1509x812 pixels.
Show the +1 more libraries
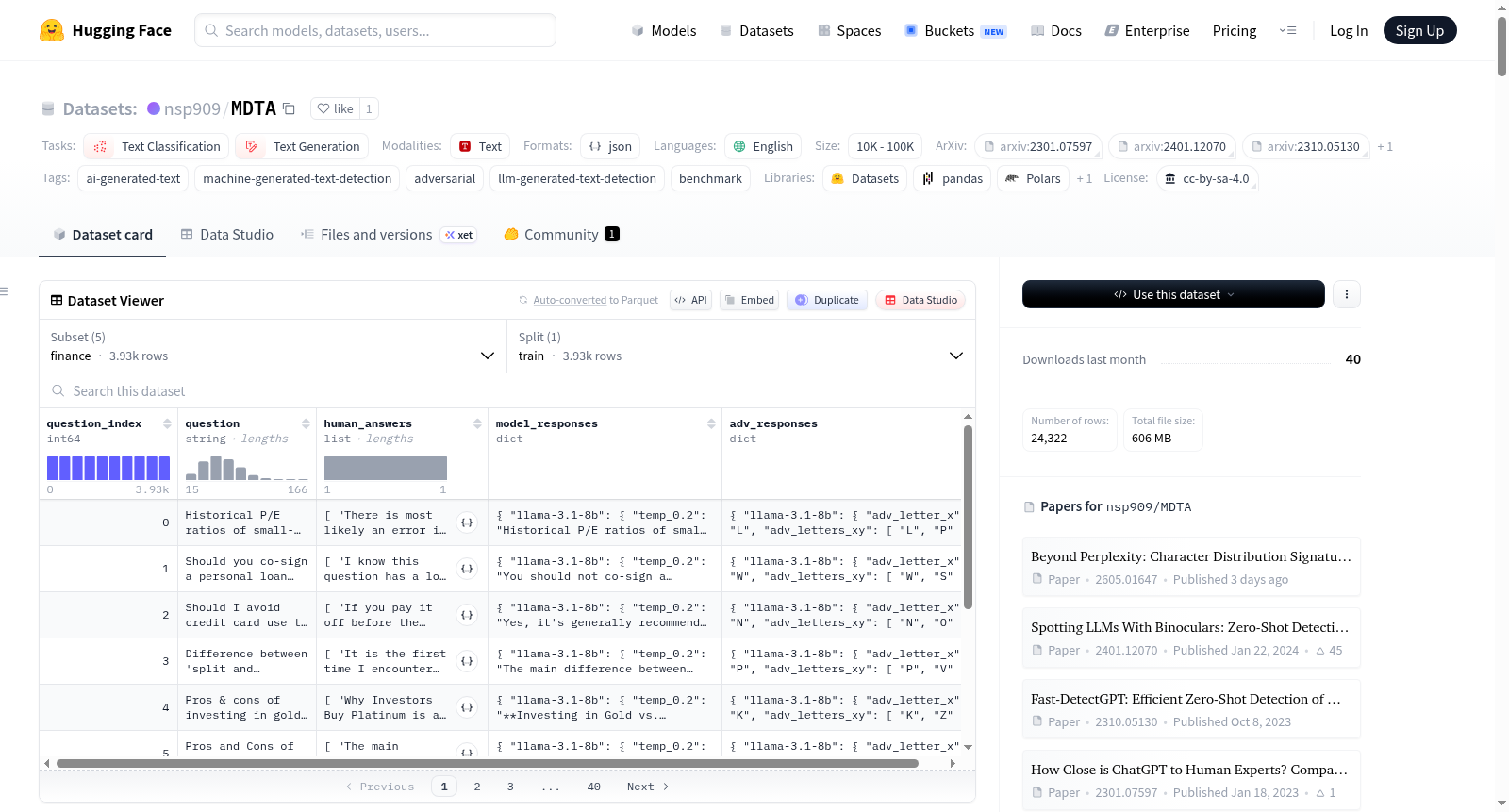[x=1084, y=178]
